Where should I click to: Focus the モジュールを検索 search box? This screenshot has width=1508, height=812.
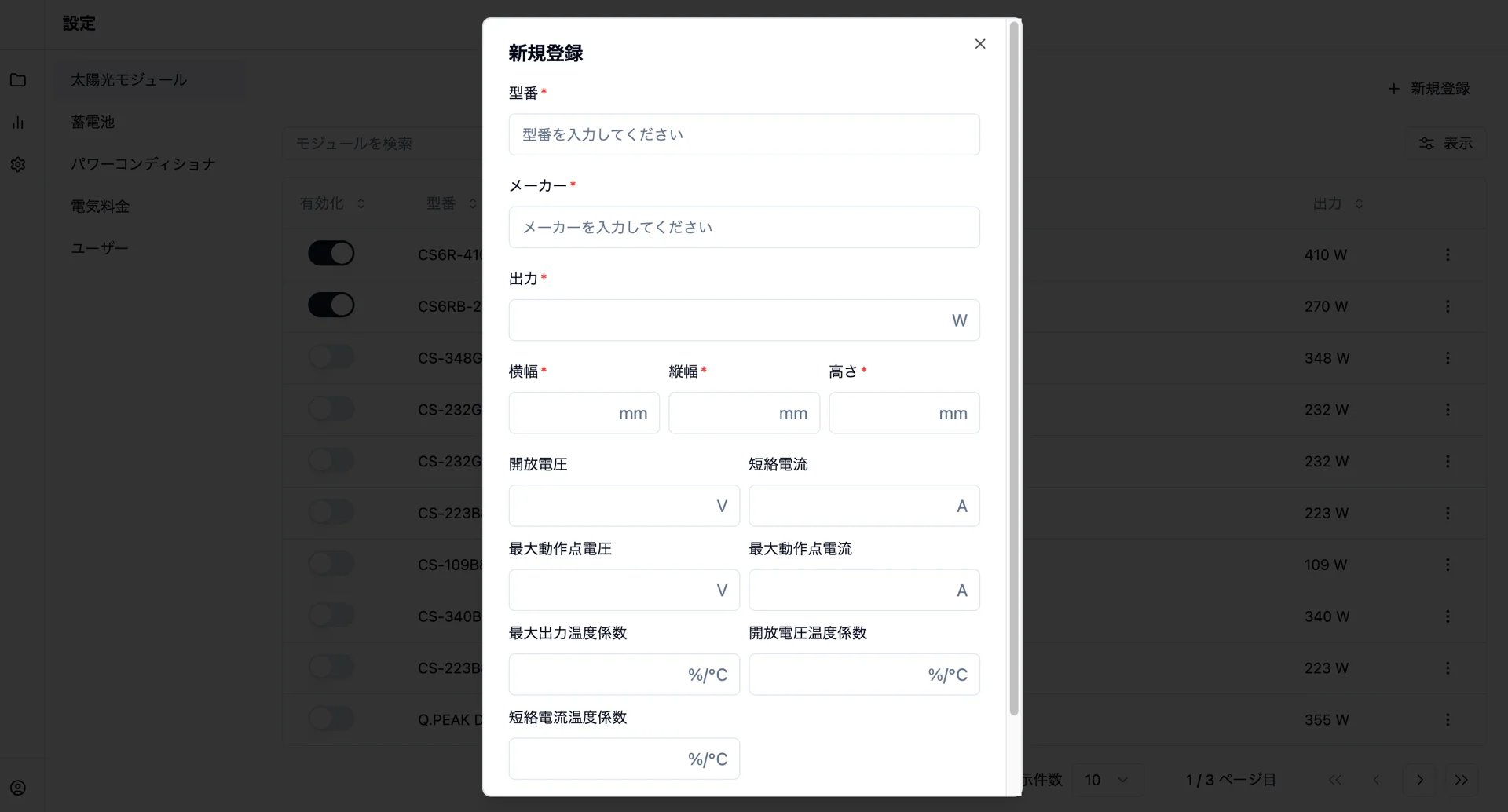[382, 144]
